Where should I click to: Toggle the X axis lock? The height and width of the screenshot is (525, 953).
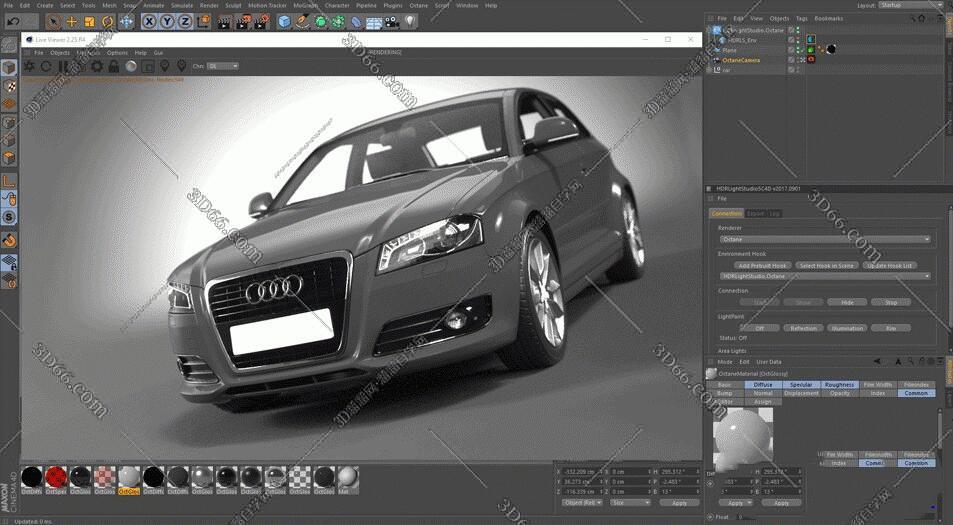(x=149, y=21)
